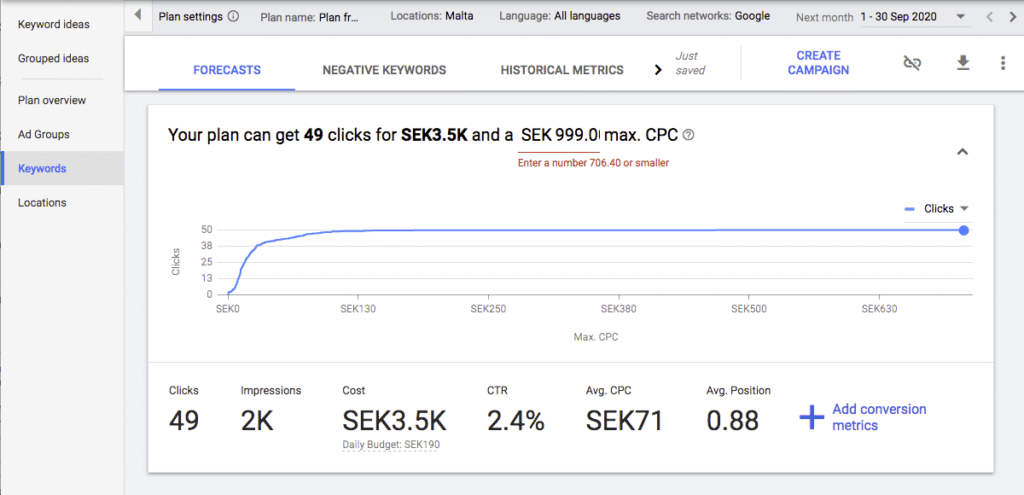Click the Create Campaign button
1024x495 pixels.
[x=818, y=63]
